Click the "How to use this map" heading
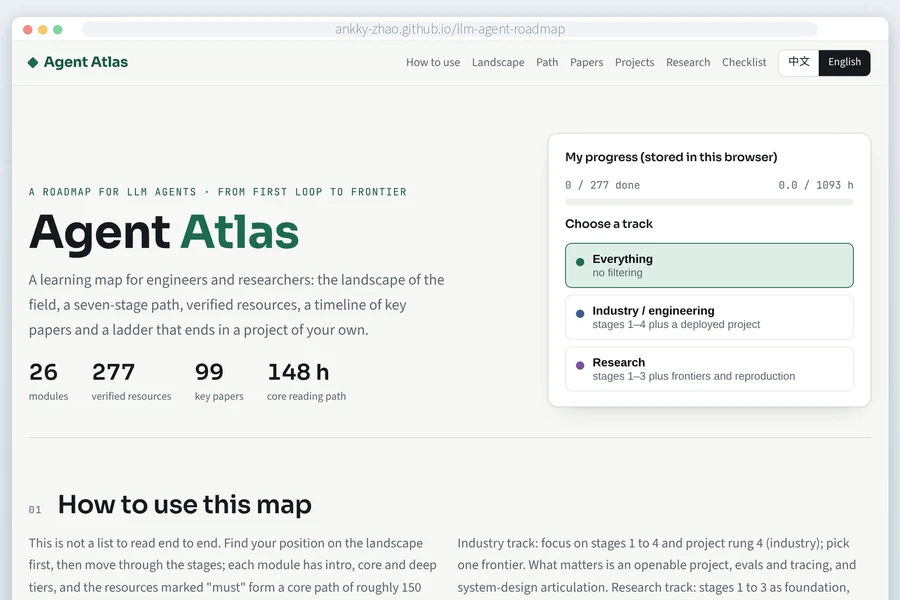This screenshot has width=900, height=600. pyautogui.click(x=185, y=505)
